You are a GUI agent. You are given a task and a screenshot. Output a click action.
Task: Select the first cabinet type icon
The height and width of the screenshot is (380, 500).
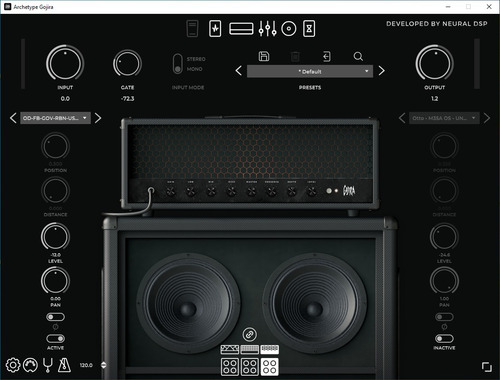(x=230, y=367)
